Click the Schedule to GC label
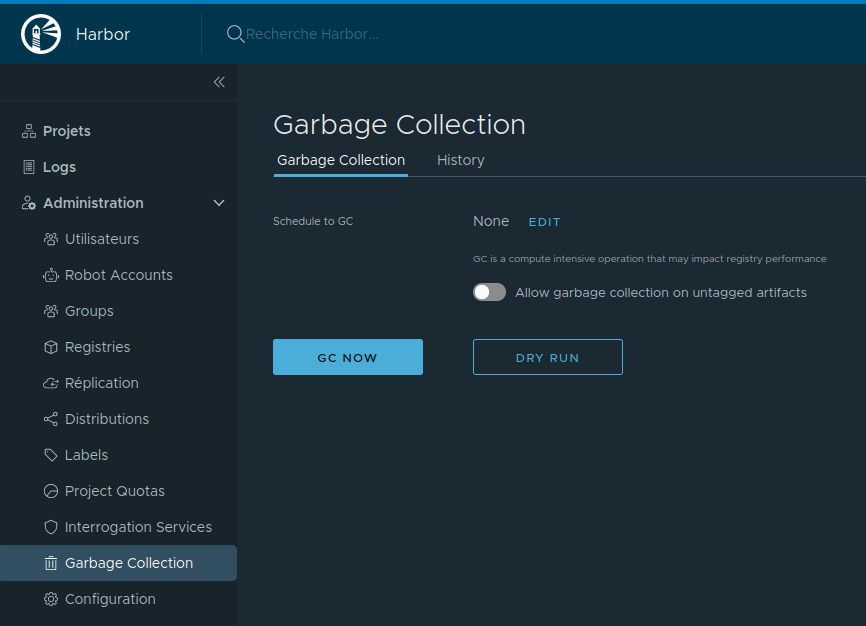 313,221
